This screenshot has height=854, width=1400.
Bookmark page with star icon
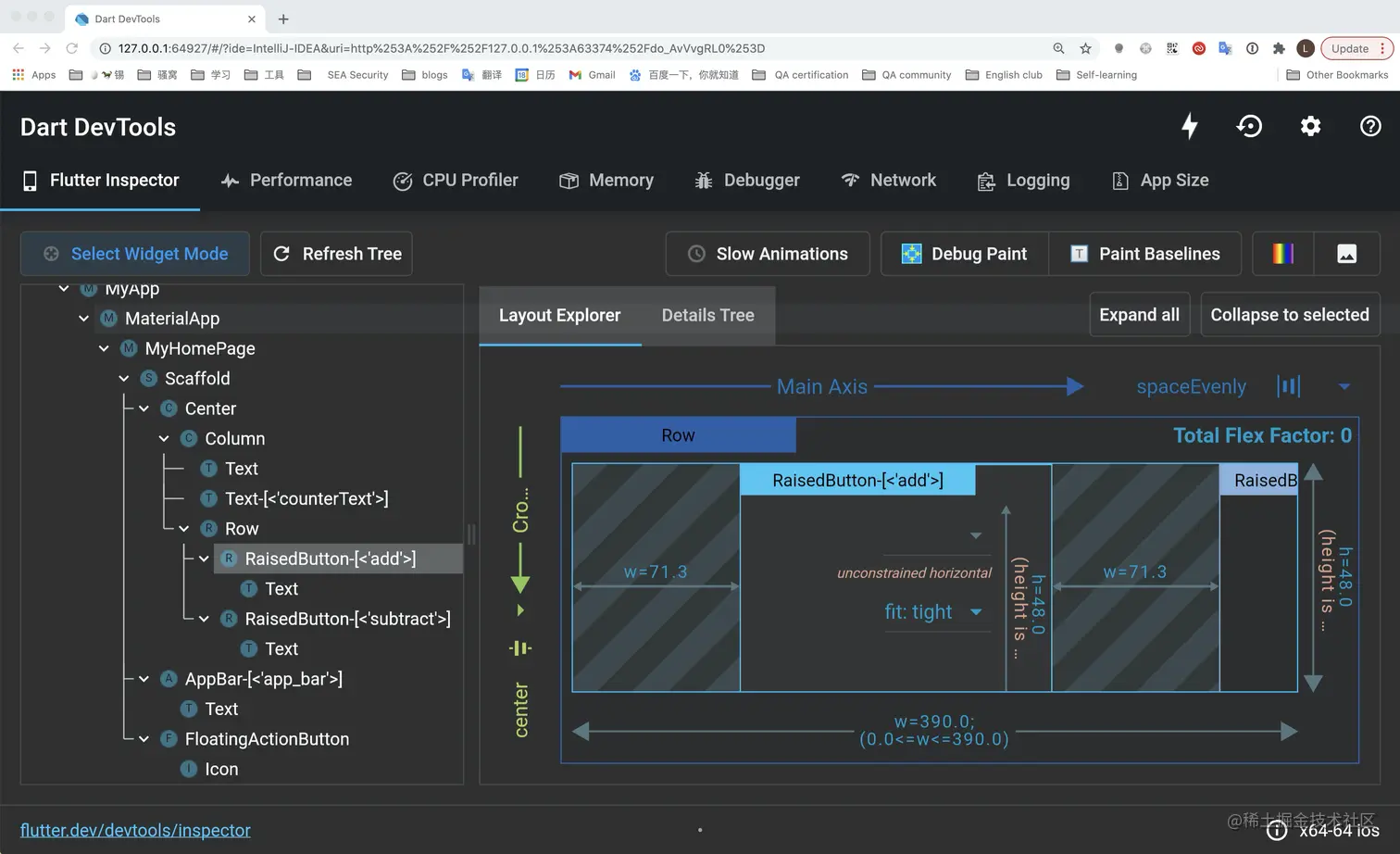click(x=1085, y=48)
